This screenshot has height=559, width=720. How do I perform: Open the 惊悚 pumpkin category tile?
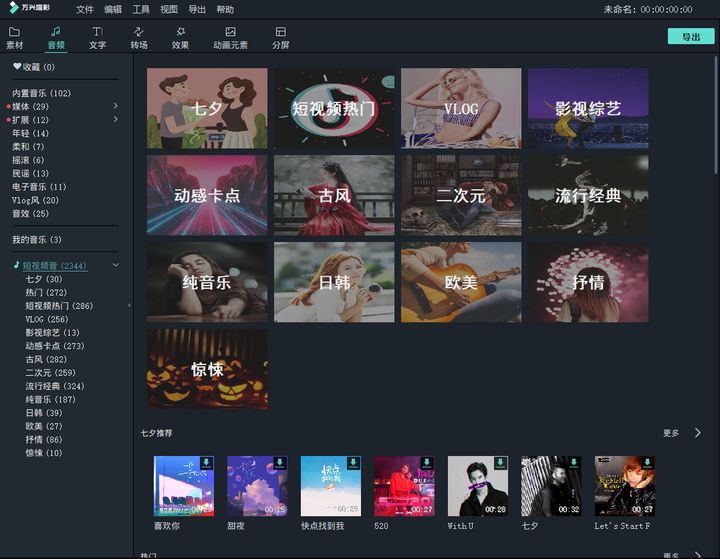coord(207,369)
